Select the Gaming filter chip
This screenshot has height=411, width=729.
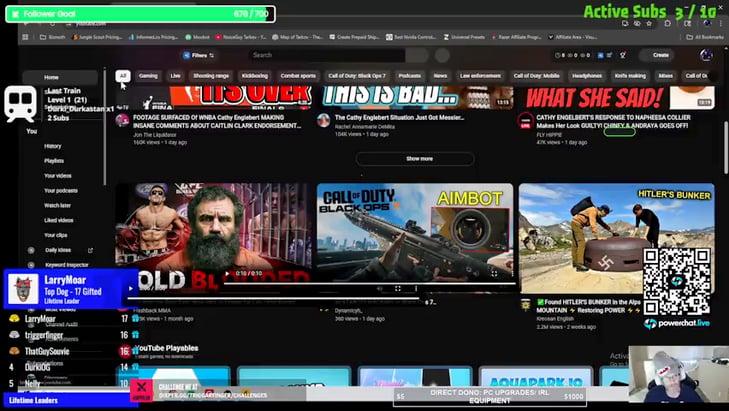click(148, 76)
